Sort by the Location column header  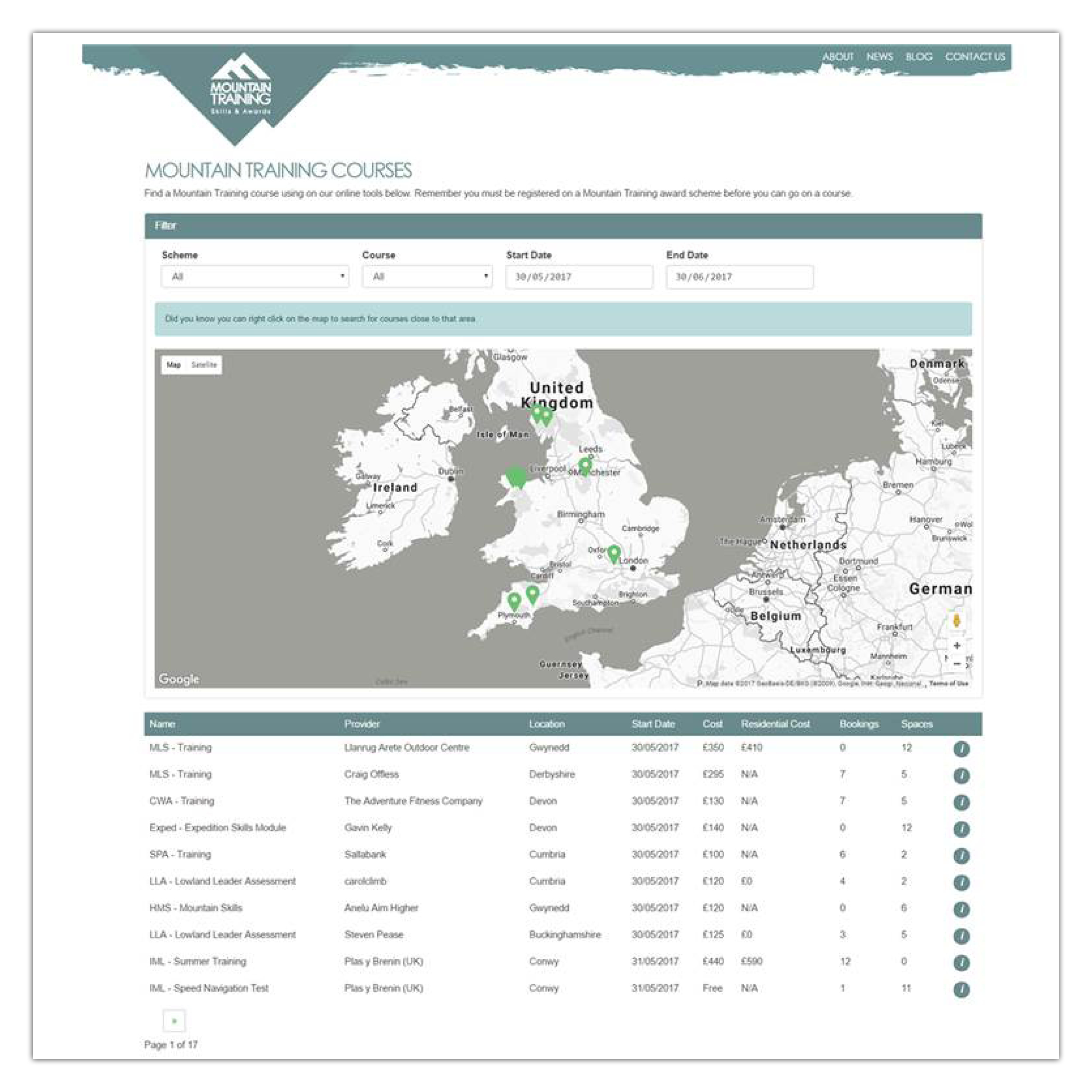point(546,724)
